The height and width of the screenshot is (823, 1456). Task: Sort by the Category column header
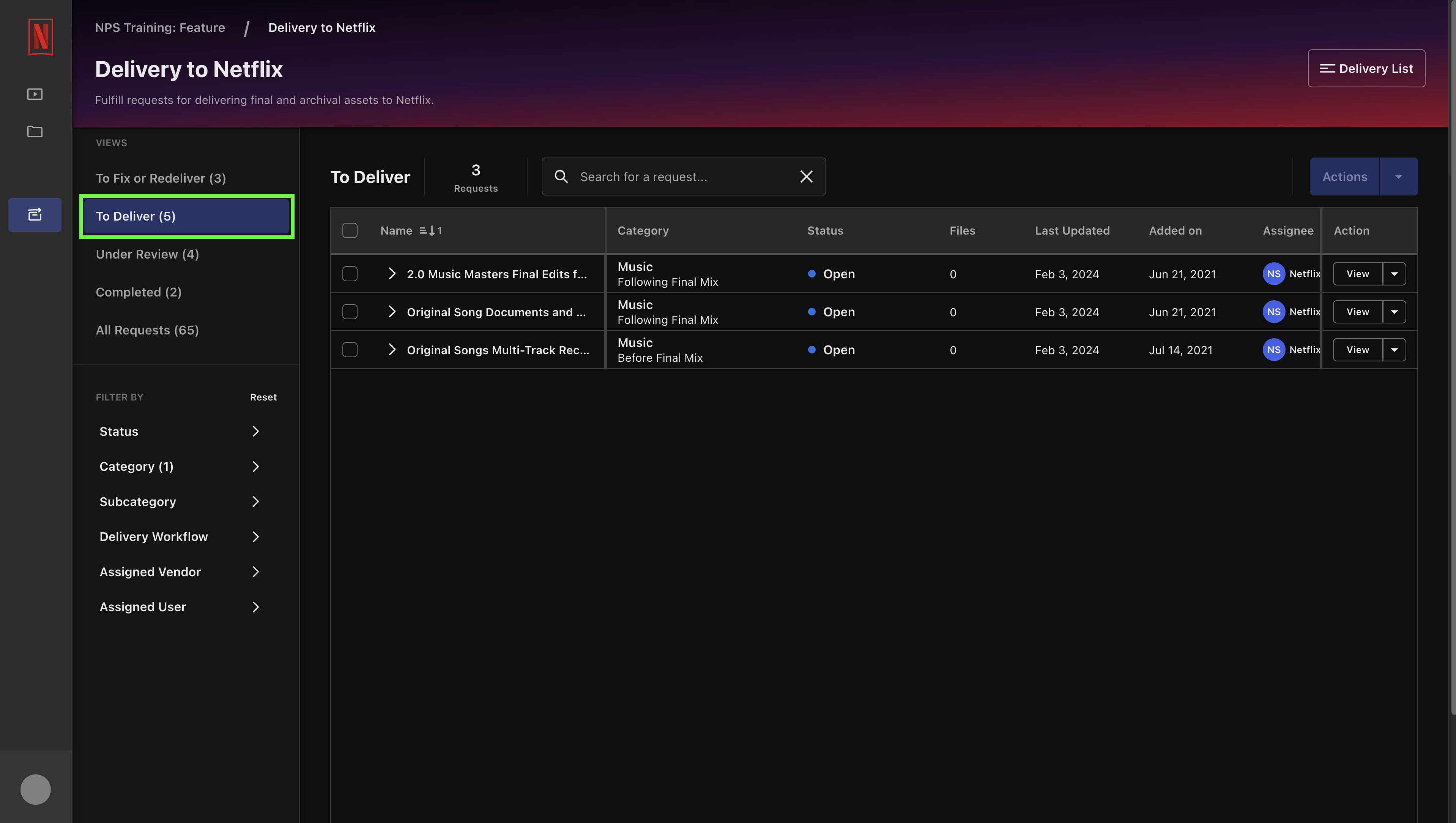click(643, 231)
